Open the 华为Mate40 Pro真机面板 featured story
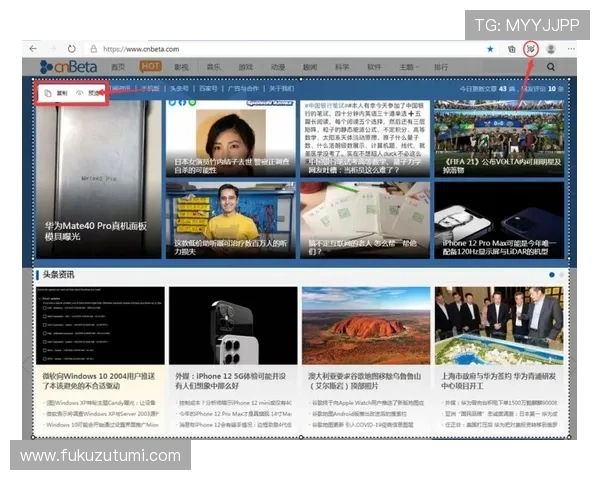The image size is (600, 480). [99, 179]
